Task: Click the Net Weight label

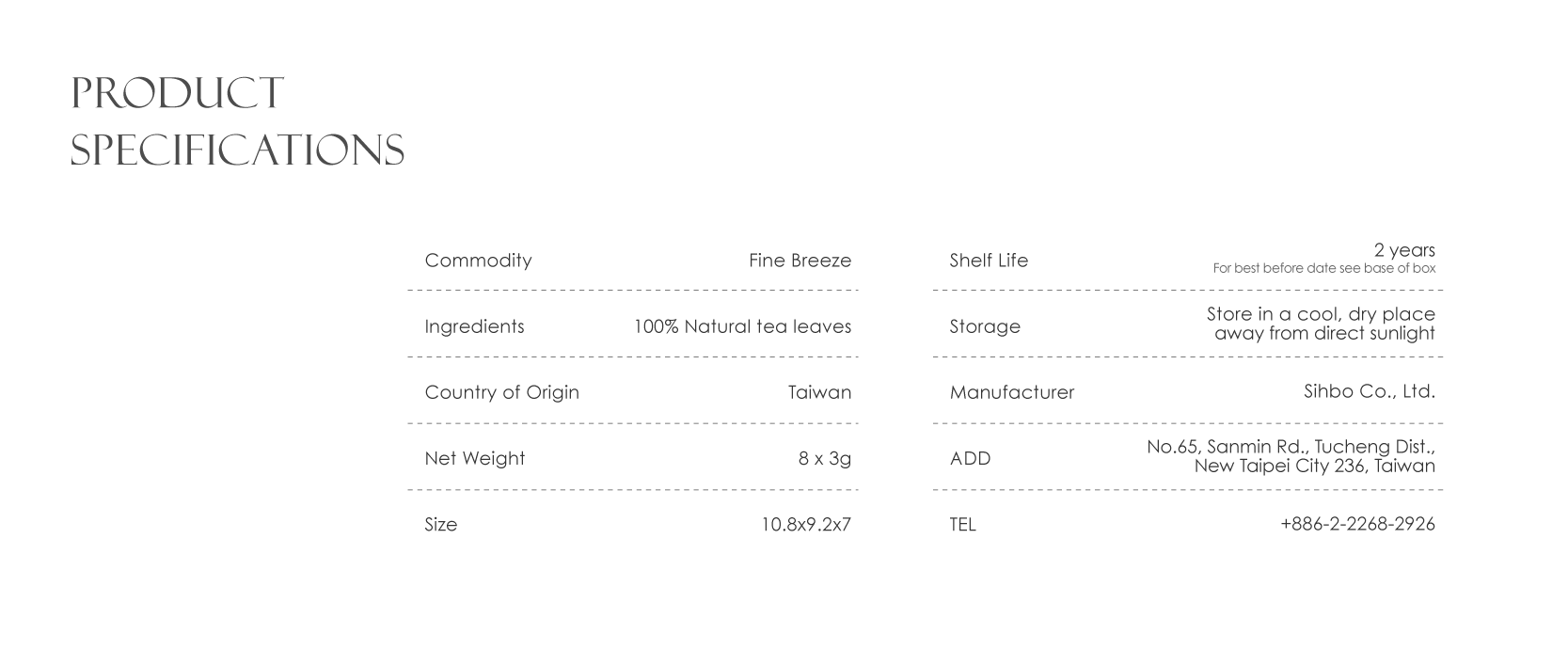Action: tap(474, 458)
